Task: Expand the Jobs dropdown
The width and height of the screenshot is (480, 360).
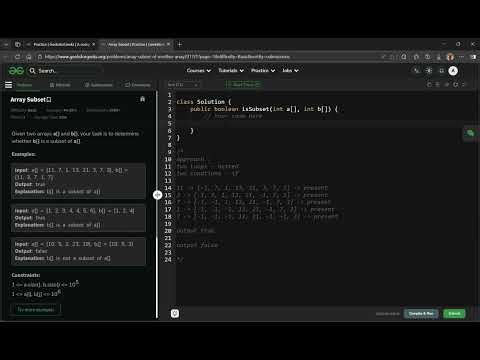Action: point(290,70)
